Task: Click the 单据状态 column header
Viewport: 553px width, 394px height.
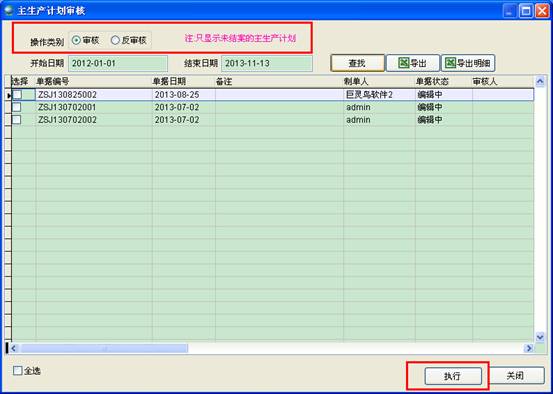Action: 444,81
